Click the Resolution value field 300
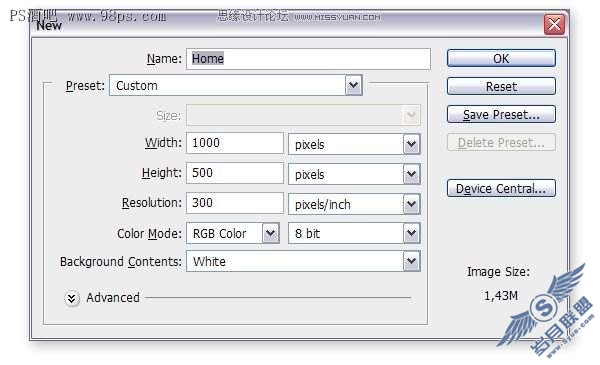The height and width of the screenshot is (365, 600). [x=235, y=203]
